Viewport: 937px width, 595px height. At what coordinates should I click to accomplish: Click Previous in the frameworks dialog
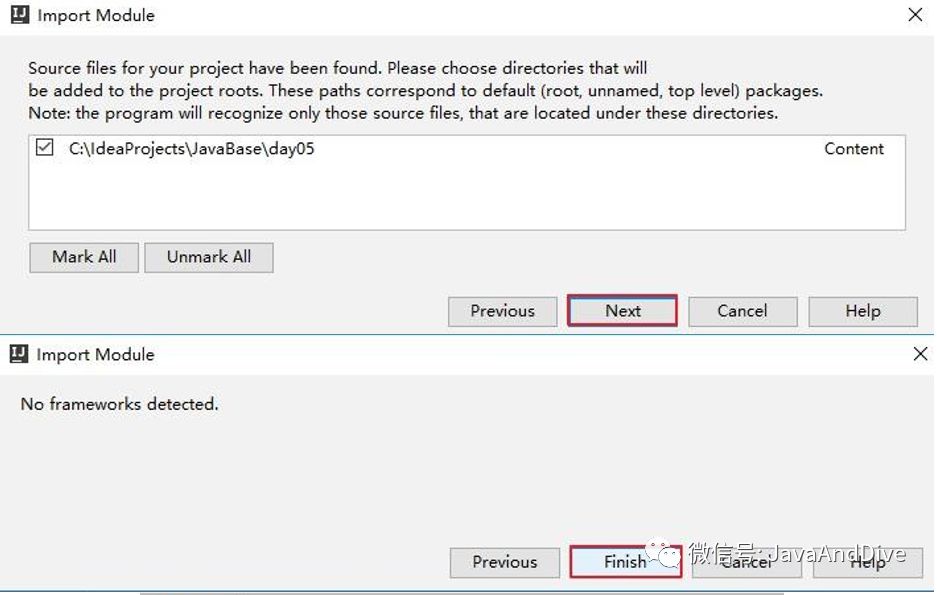tap(504, 562)
